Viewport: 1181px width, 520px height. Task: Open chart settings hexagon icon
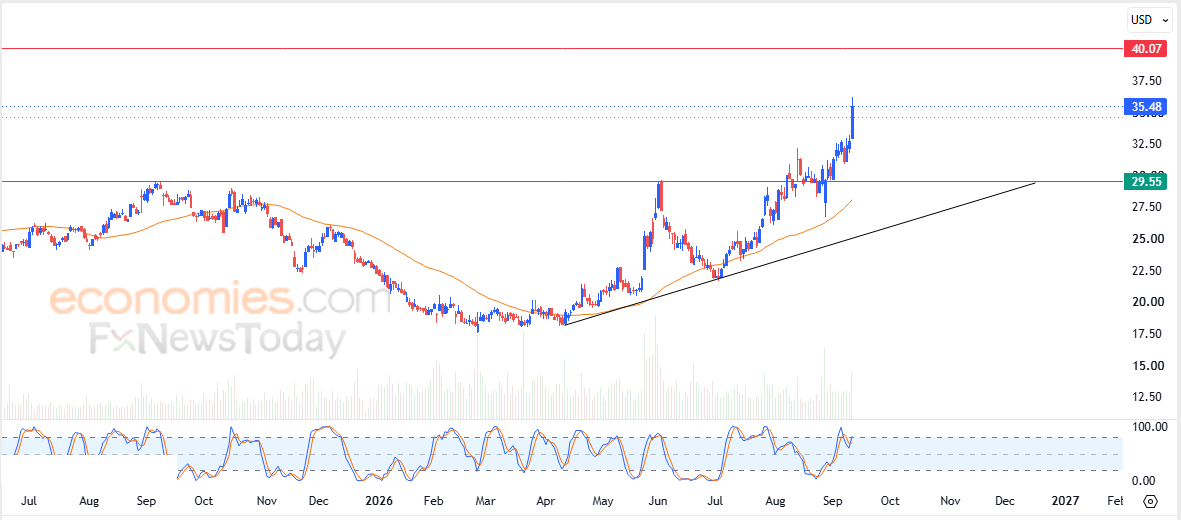click(x=1150, y=501)
